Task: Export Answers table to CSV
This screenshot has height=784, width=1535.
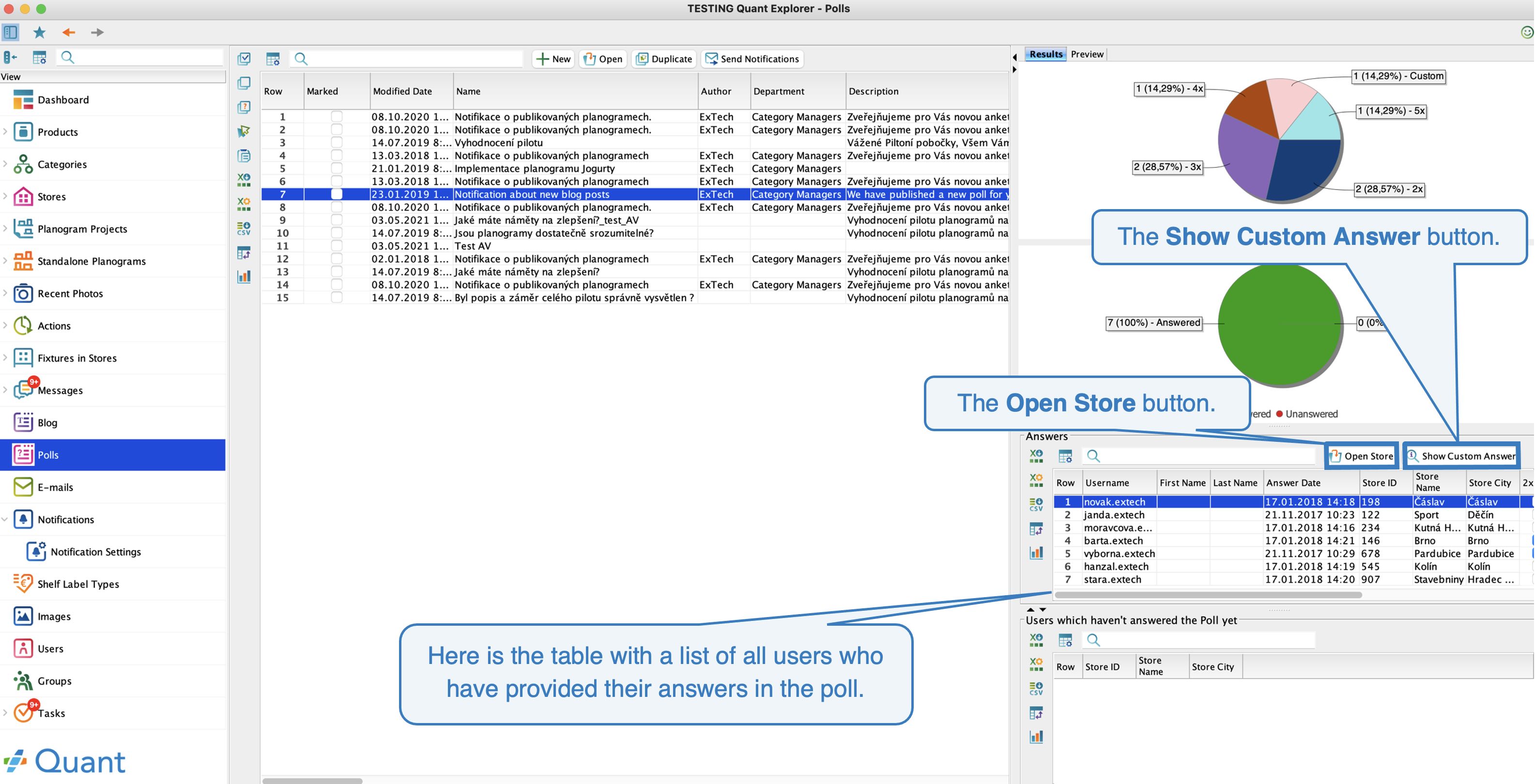Action: pos(1036,504)
